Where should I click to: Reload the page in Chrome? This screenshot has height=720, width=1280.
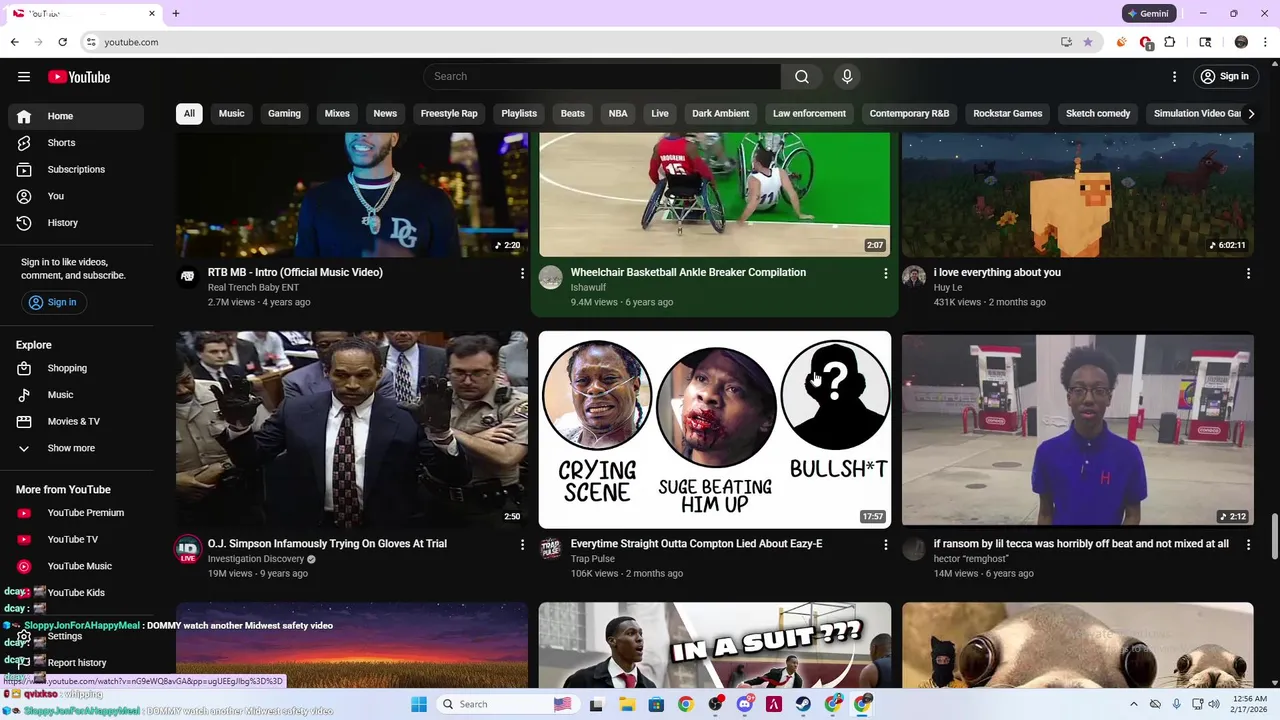[62, 42]
